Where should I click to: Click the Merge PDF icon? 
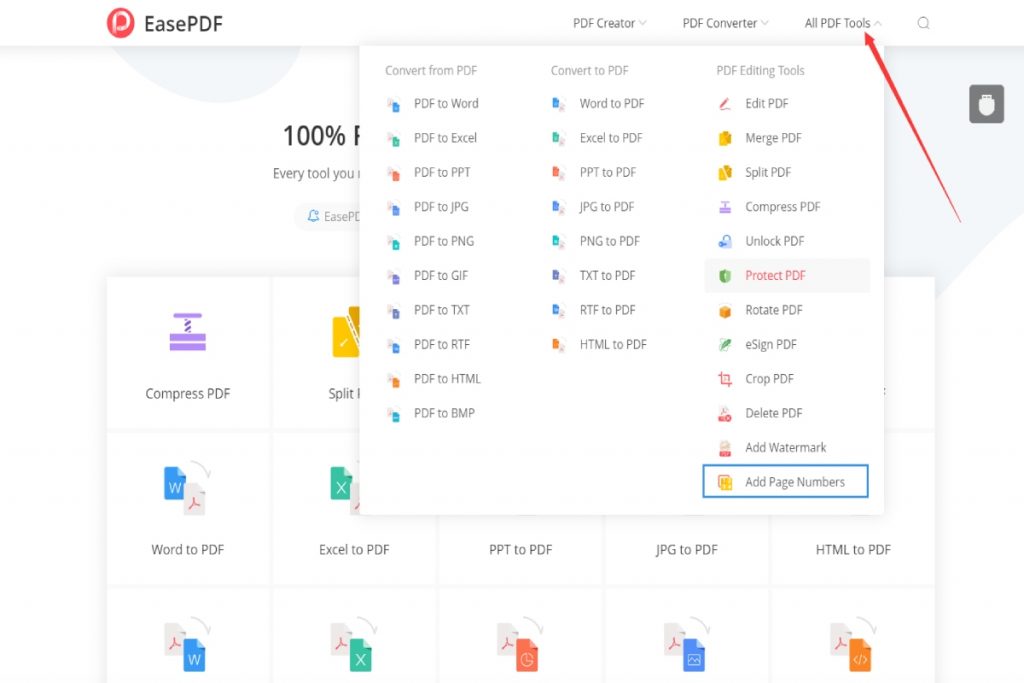(725, 138)
